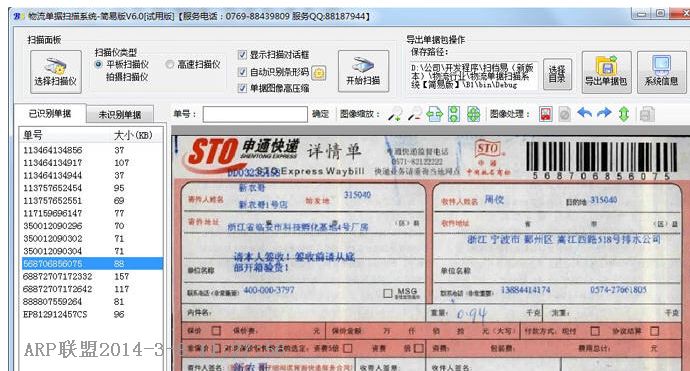Click the 开始扫描 button
This screenshot has height=371, width=690.
[363, 71]
